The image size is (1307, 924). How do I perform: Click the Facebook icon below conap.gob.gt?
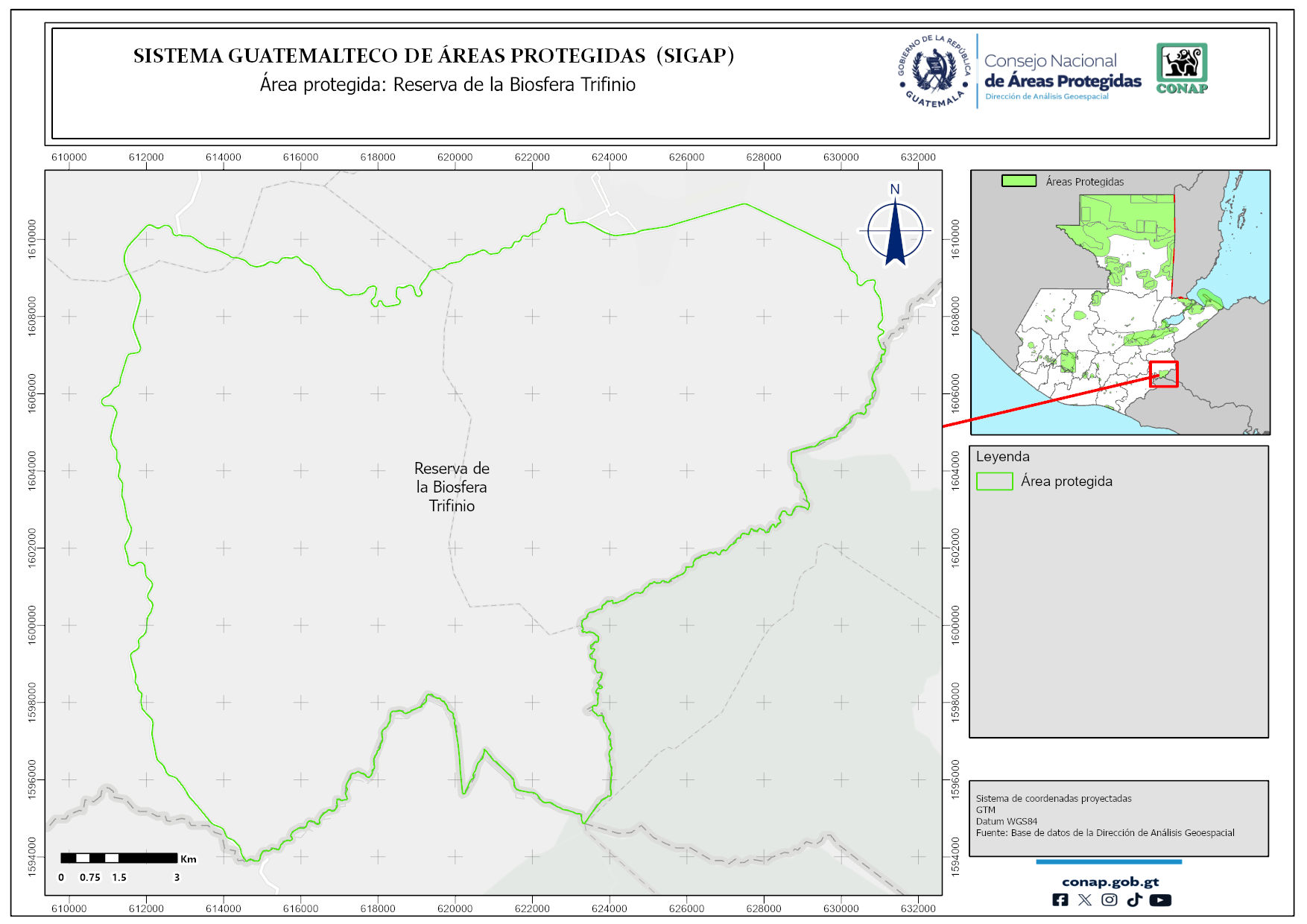pos(1060,900)
